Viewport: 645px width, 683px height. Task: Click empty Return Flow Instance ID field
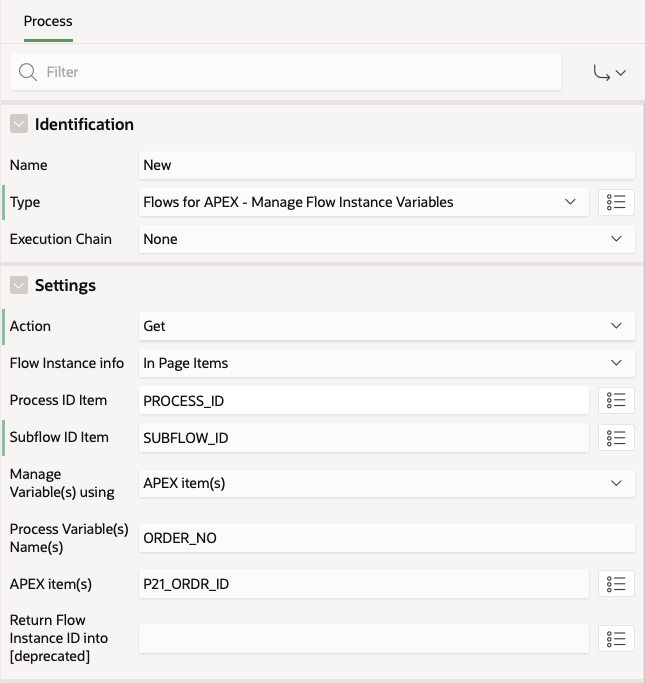pos(364,639)
